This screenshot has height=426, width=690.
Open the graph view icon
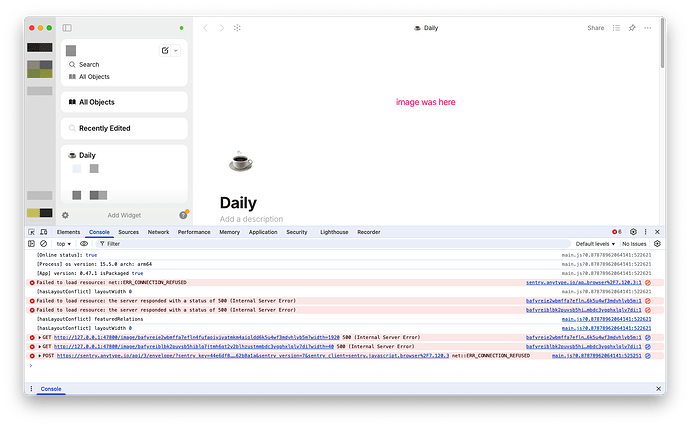[237, 28]
